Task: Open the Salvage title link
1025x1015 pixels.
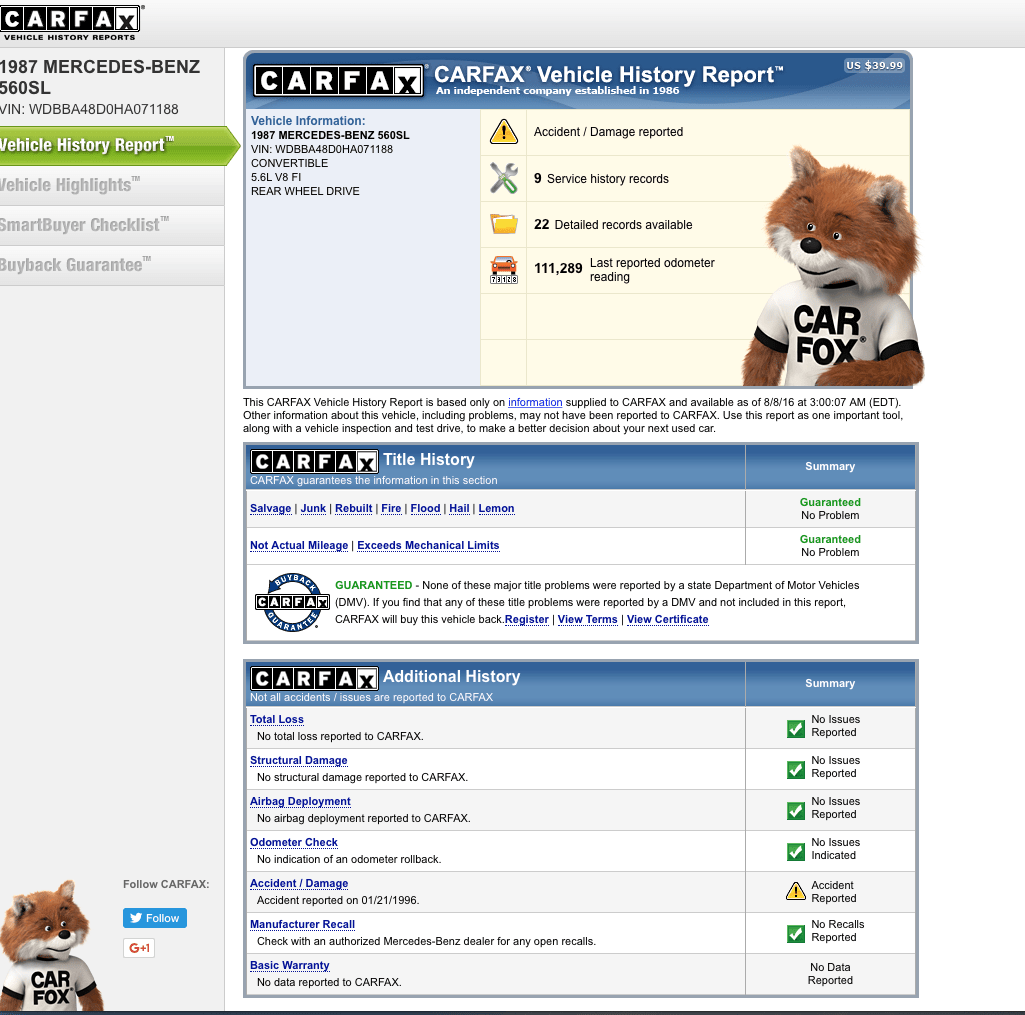Action: pos(271,508)
